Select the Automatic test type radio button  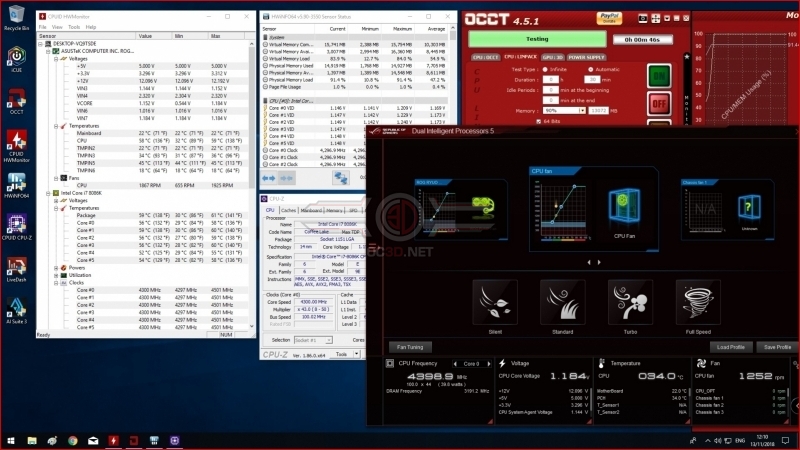pos(590,69)
